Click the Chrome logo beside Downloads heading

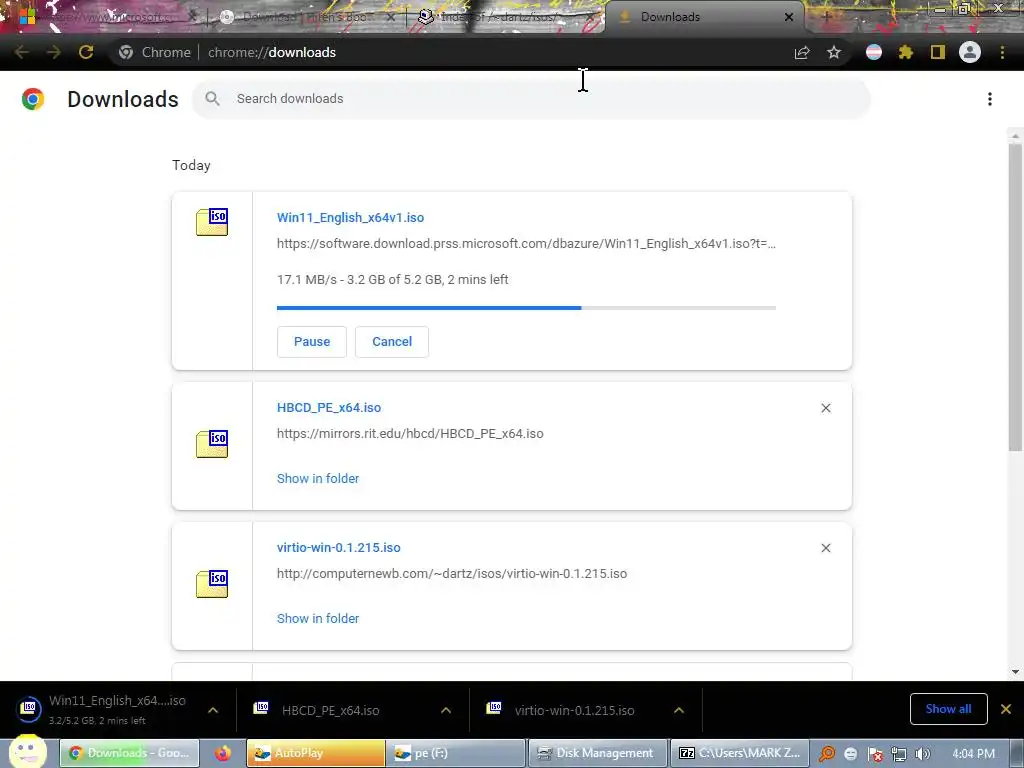click(33, 99)
